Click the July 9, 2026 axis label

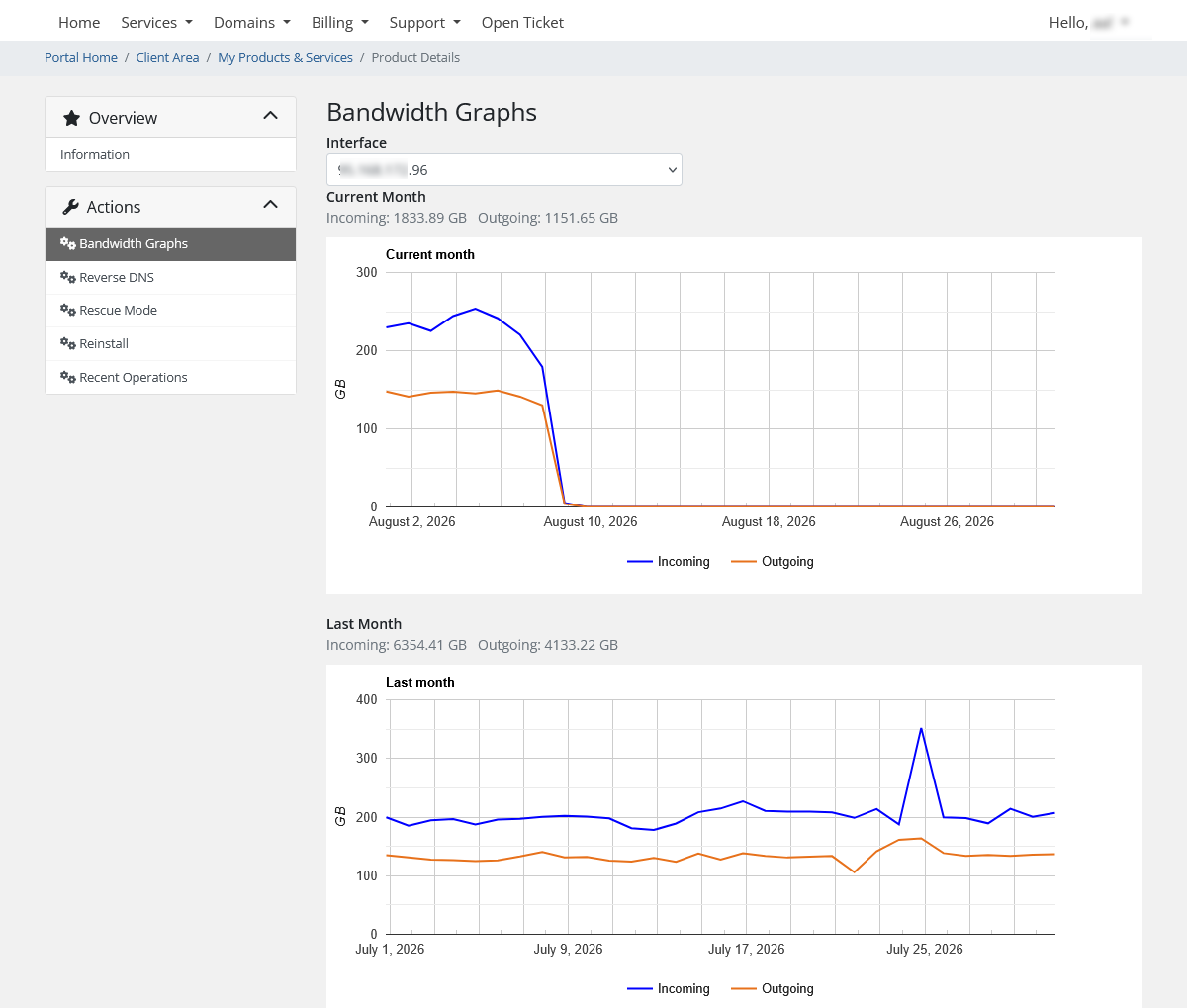[568, 949]
